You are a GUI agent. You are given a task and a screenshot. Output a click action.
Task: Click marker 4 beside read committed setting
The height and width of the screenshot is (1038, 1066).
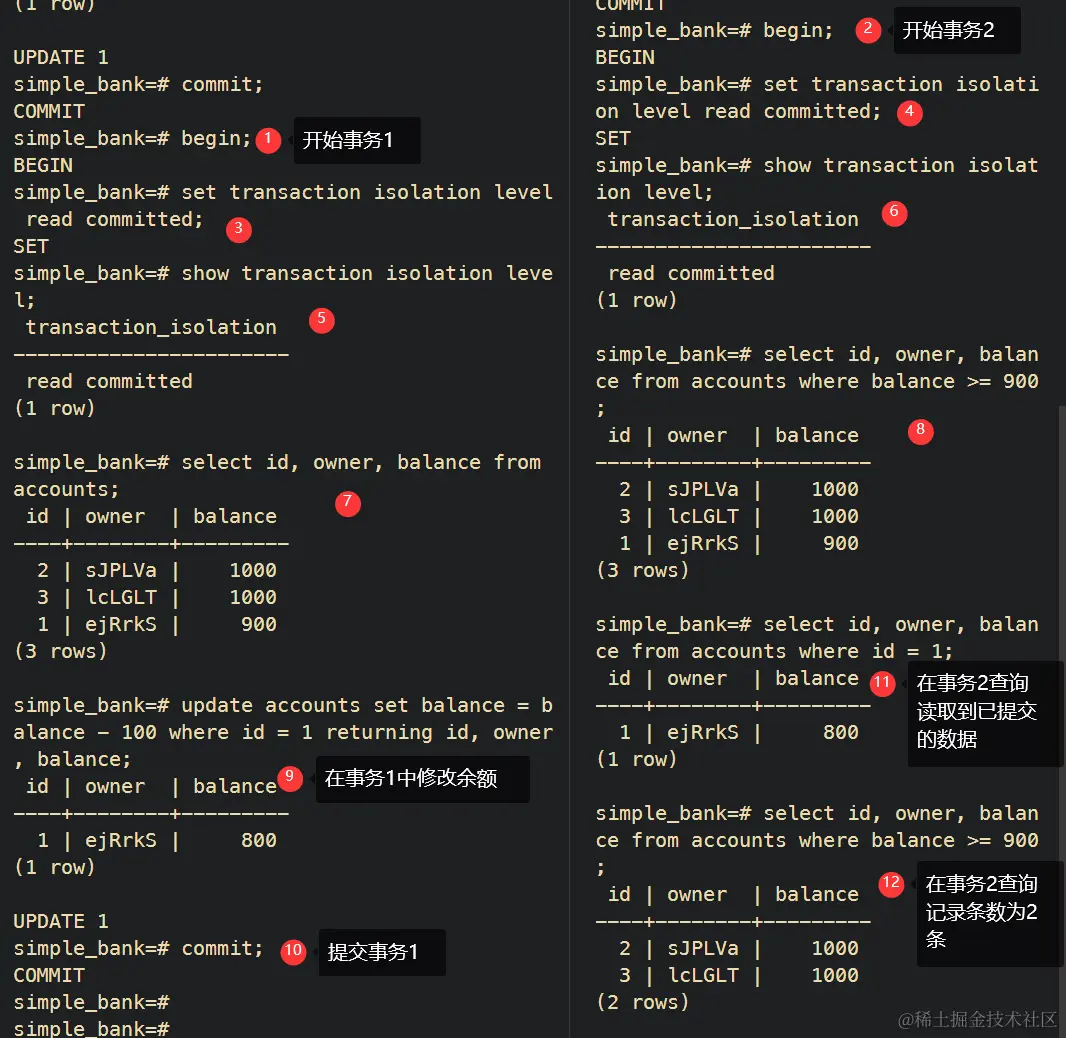pos(909,113)
